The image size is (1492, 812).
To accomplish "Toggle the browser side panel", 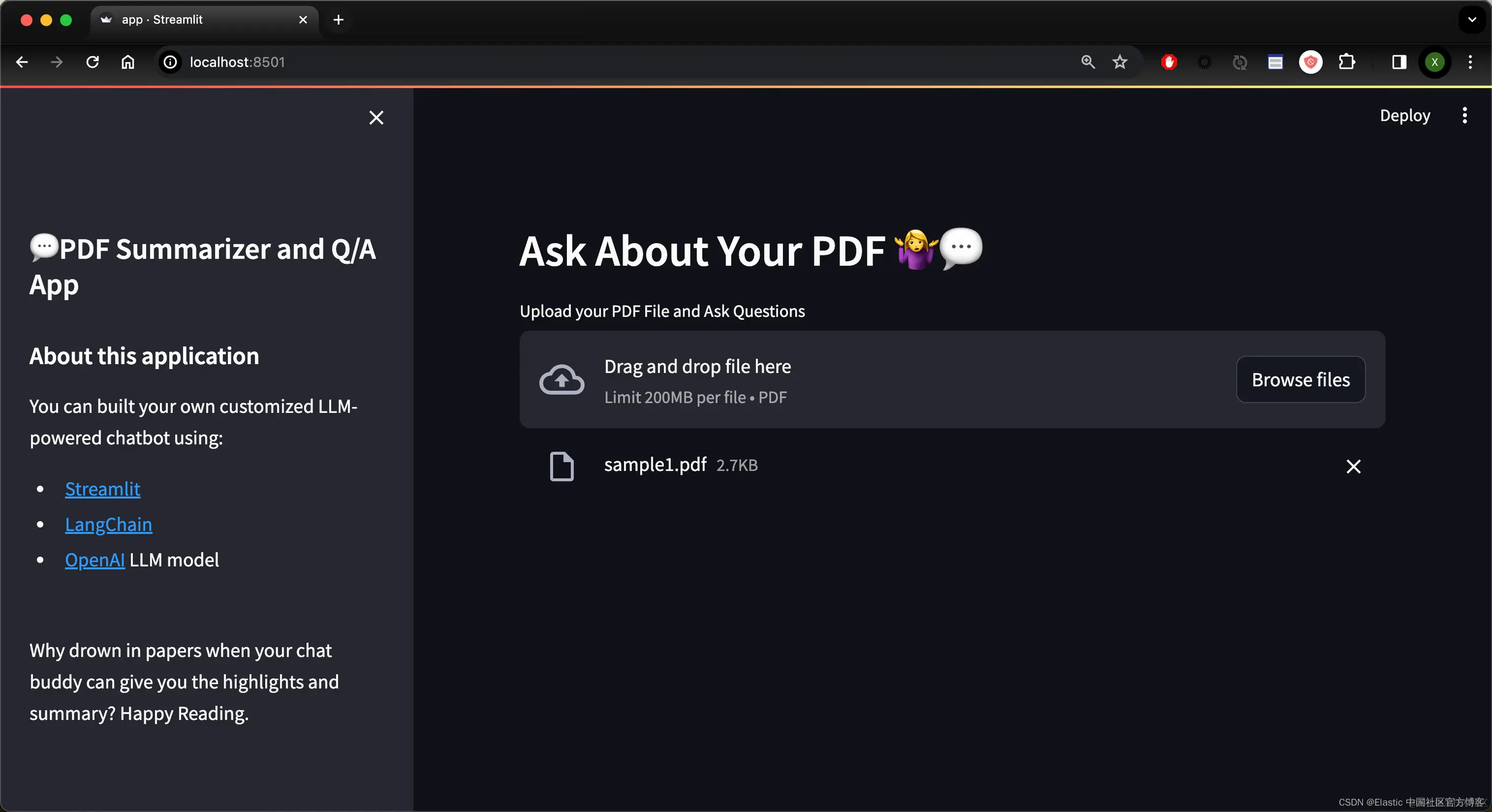I will (1399, 62).
